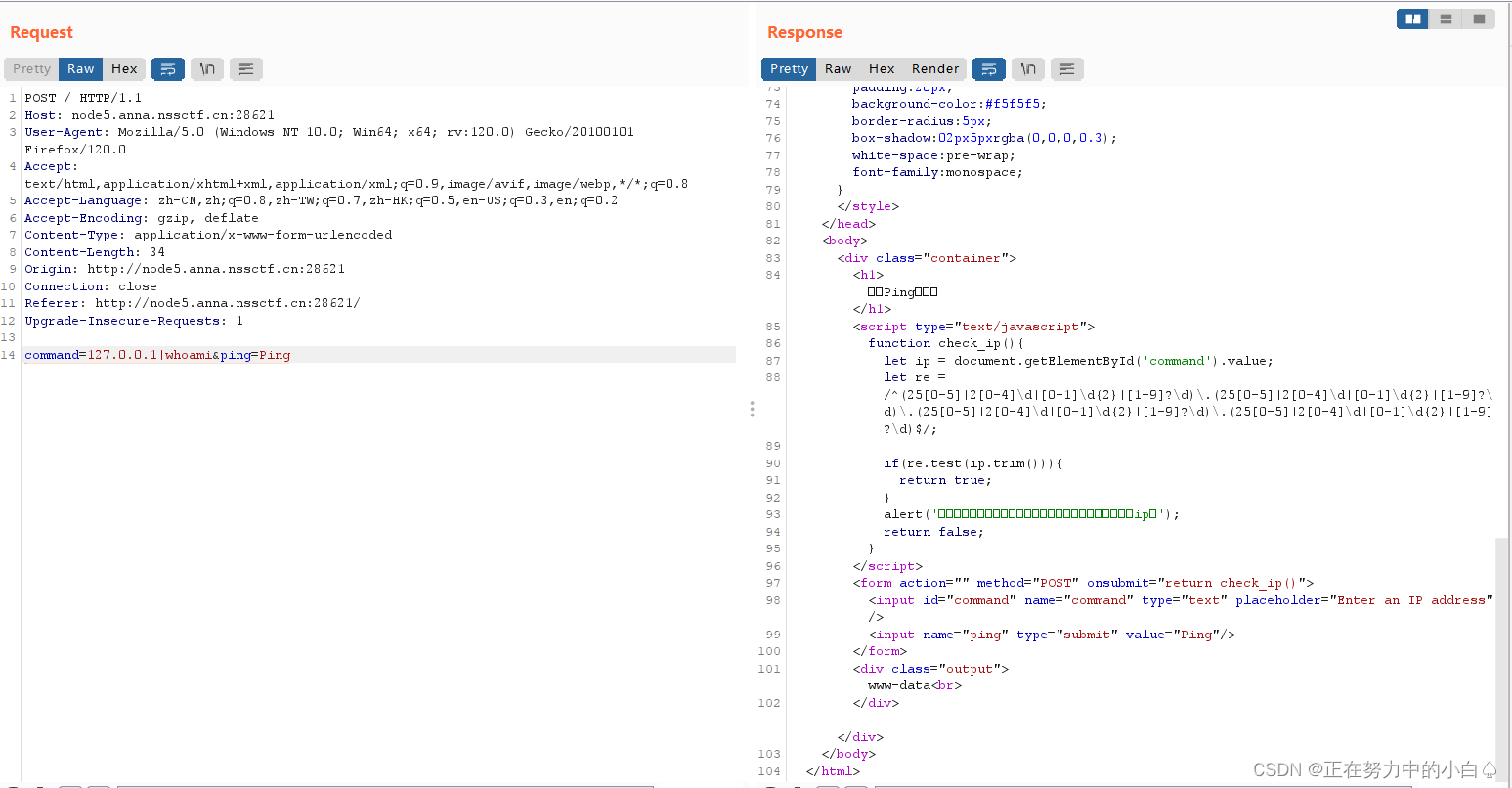This screenshot has height=788, width=1512.
Task: Select the combined tabbed layout icon
Action: 1479,19
